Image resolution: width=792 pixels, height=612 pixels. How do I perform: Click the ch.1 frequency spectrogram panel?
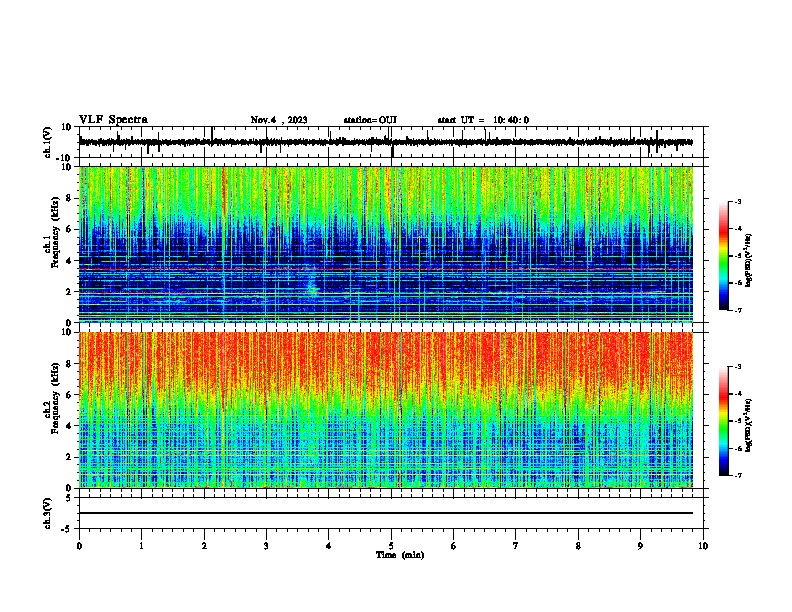[386, 244]
